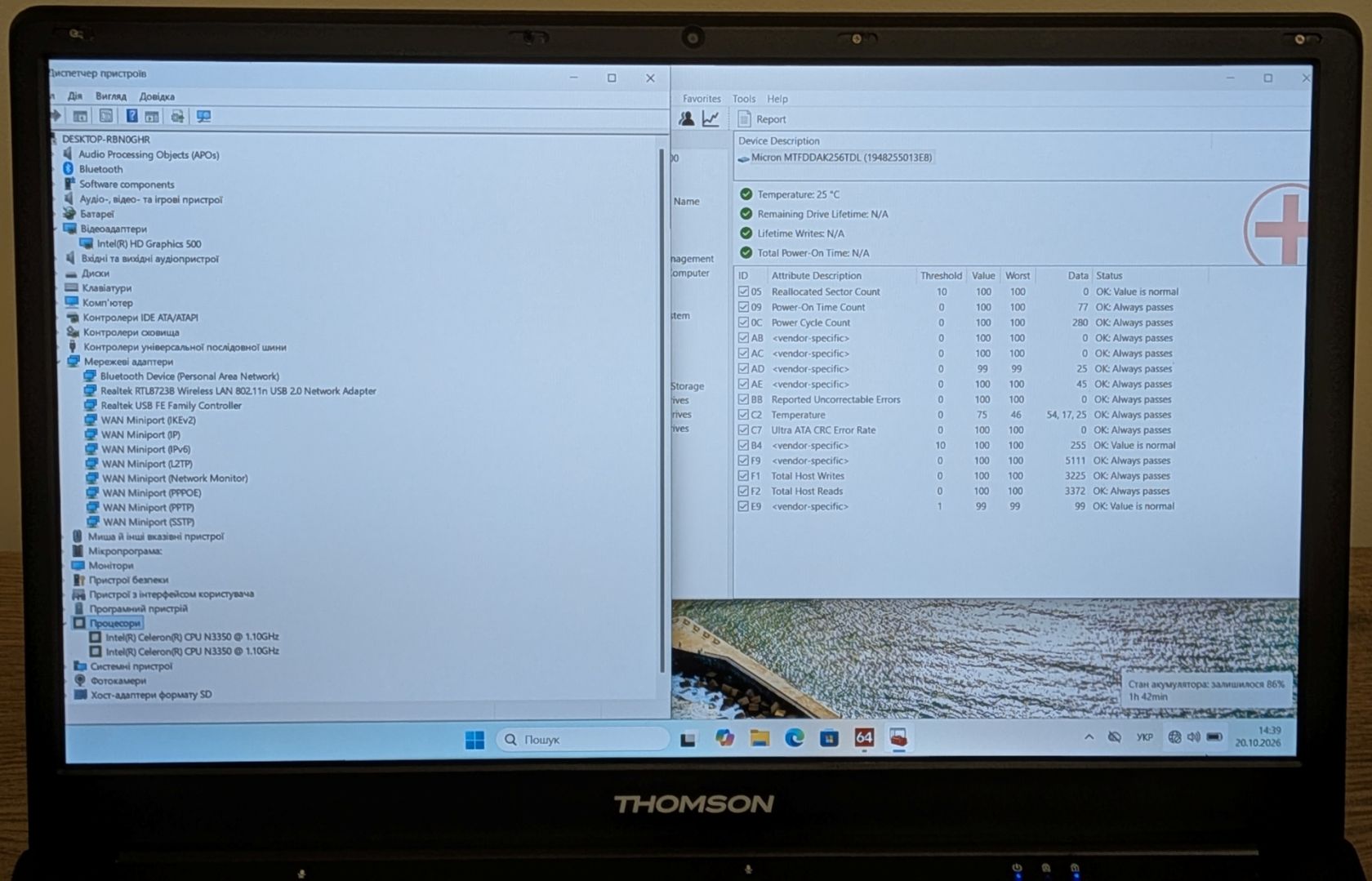Switch to the red 64 app on taskbar
Viewport: 1372px width, 881px height.
pyautogui.click(x=864, y=737)
